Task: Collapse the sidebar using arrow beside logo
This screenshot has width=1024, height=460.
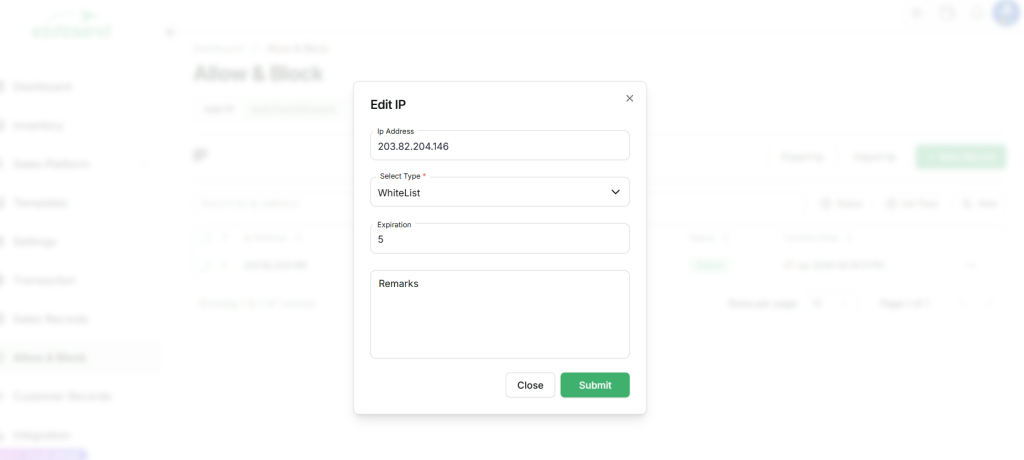Action: tap(168, 33)
